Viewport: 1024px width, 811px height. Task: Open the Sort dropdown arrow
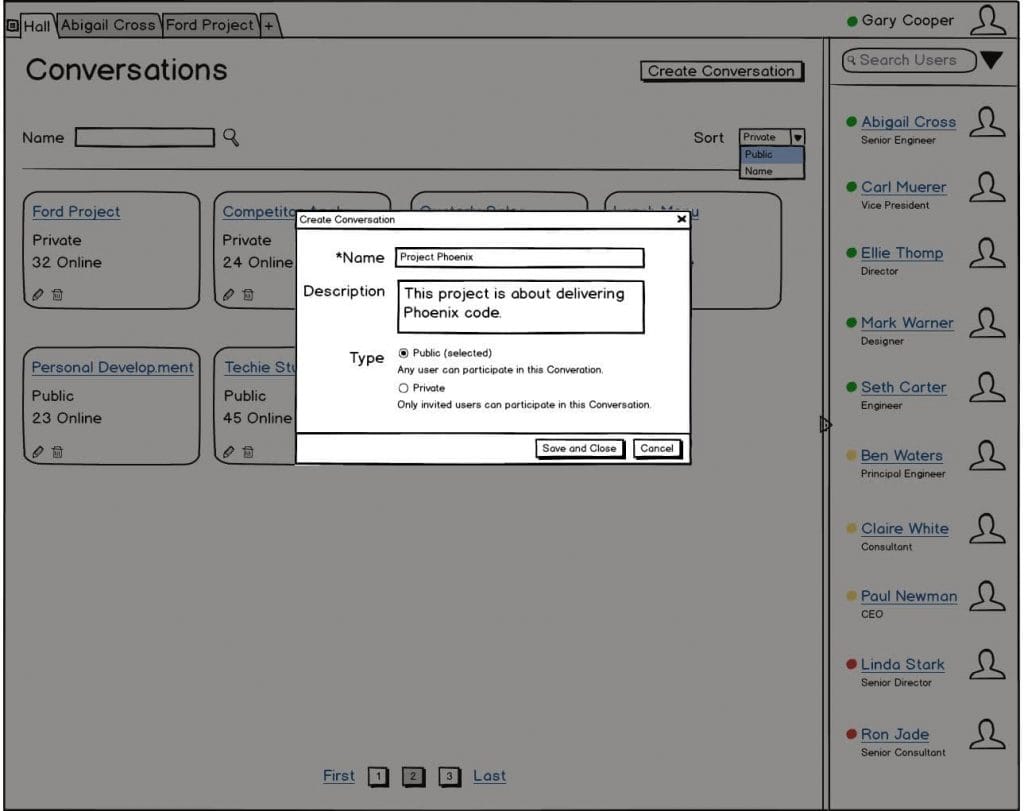point(797,137)
